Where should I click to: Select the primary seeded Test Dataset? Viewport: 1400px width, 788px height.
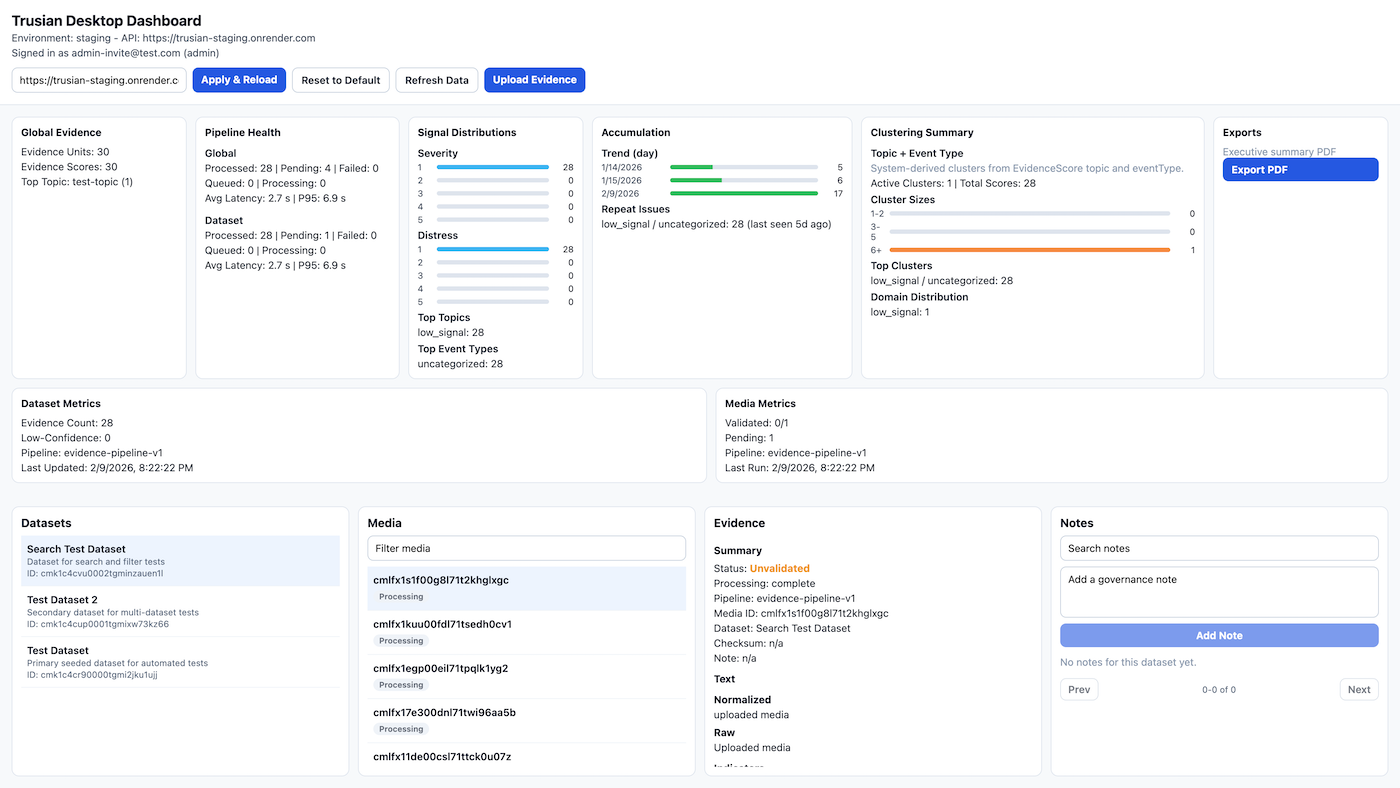[180, 662]
